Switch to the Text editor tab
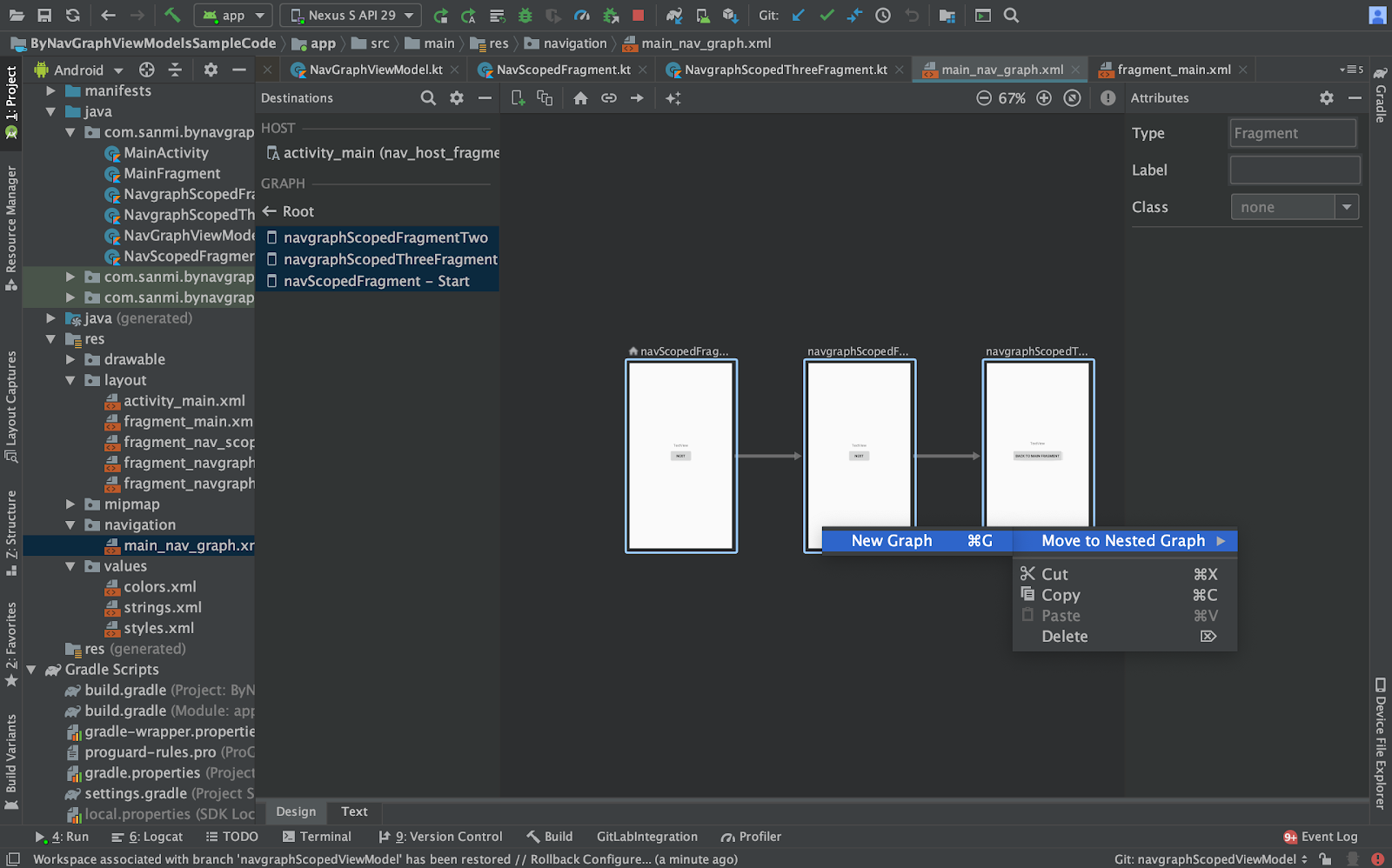This screenshot has height=868, width=1392. click(x=354, y=811)
